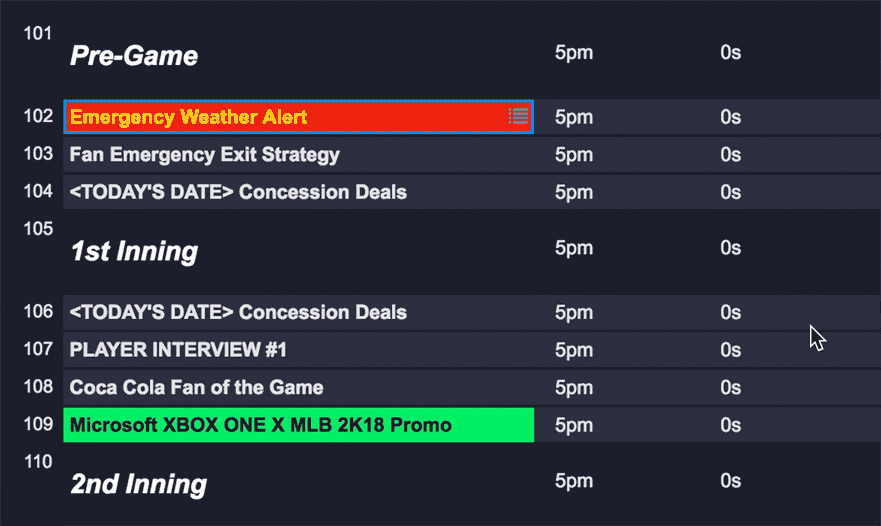
Task: Select the red Emergency Weather Alert item
Action: [x=188, y=117]
